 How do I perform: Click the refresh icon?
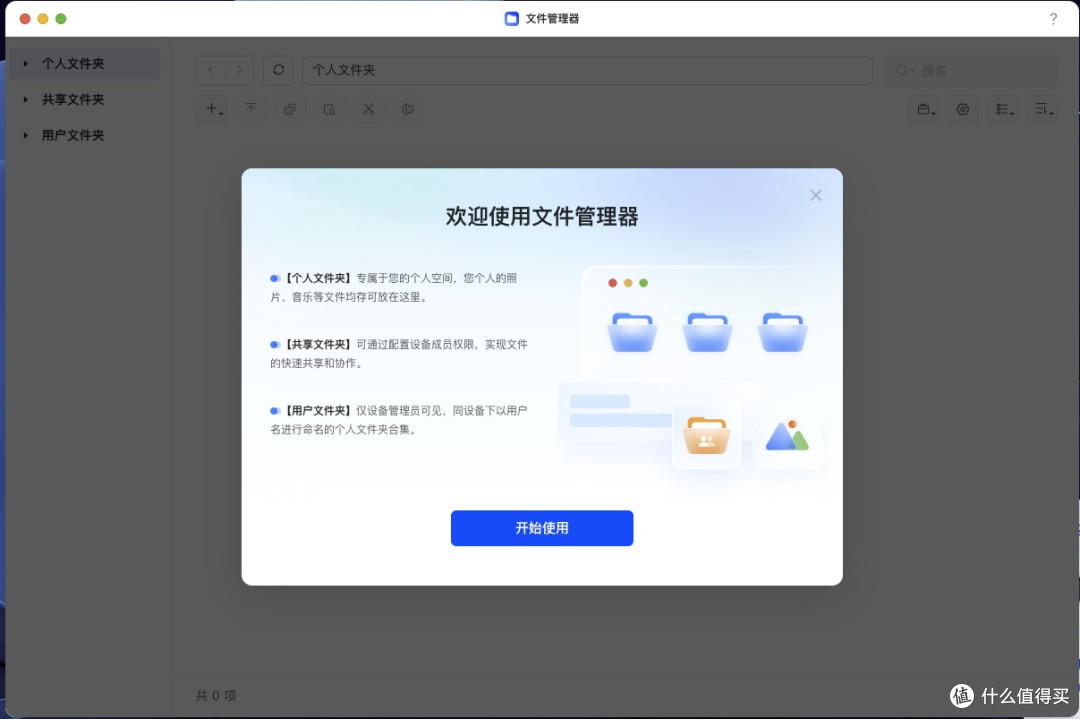click(x=278, y=70)
